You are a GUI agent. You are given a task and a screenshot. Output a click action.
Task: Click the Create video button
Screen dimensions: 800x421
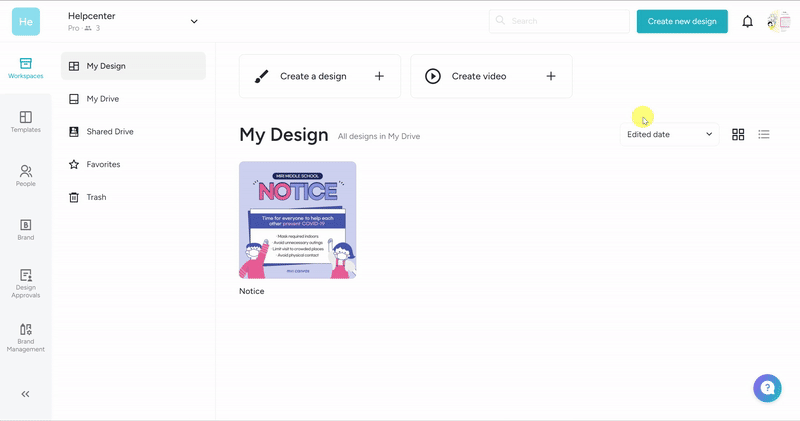click(x=491, y=76)
